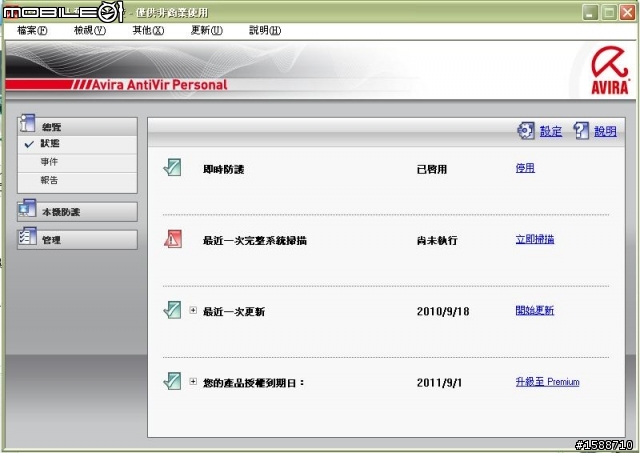640x453 pixels.
Task: Maximize the Avira window
Action: 609,13
